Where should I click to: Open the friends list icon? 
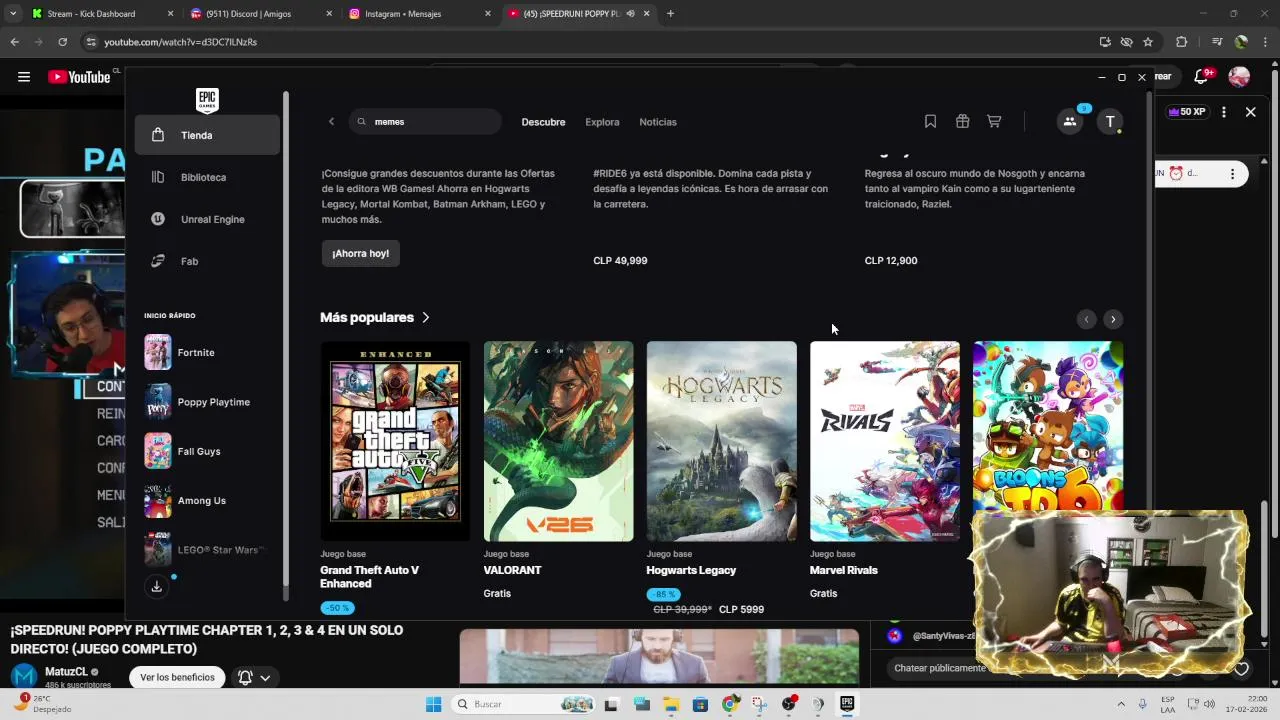click(1069, 121)
